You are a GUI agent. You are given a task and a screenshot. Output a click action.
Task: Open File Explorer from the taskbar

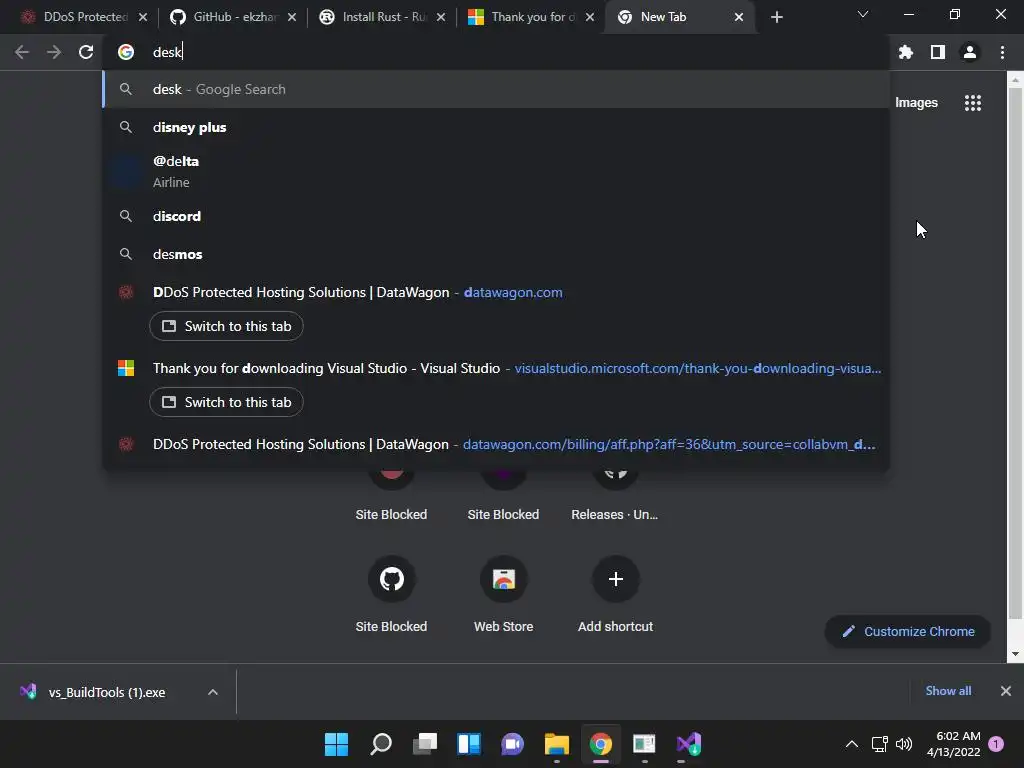coord(557,744)
